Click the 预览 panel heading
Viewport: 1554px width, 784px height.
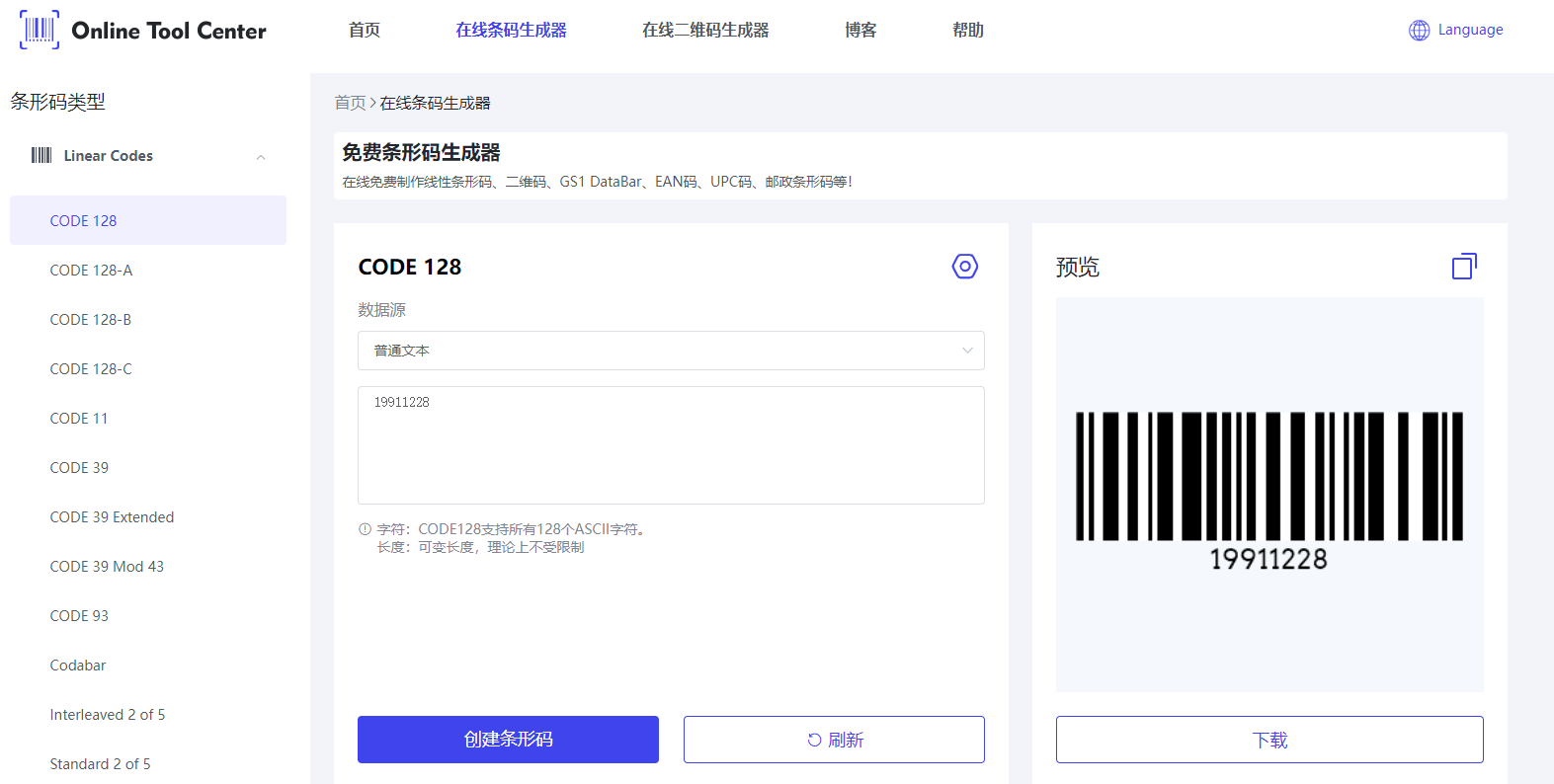[x=1078, y=267]
